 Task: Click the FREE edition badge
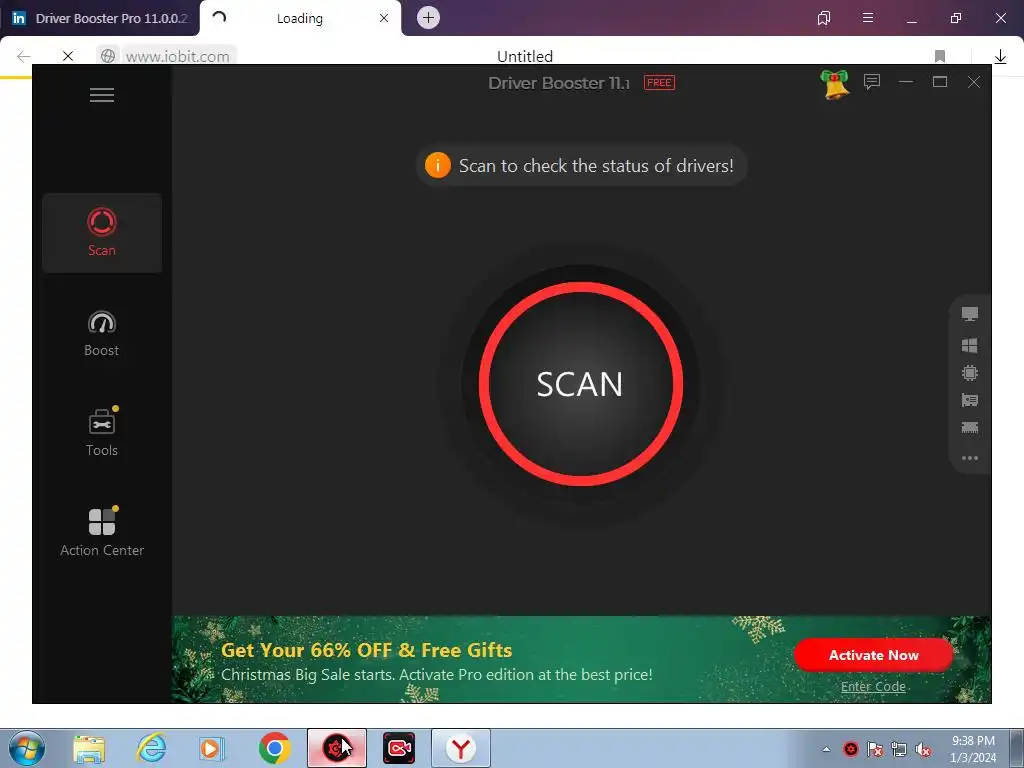click(x=659, y=83)
